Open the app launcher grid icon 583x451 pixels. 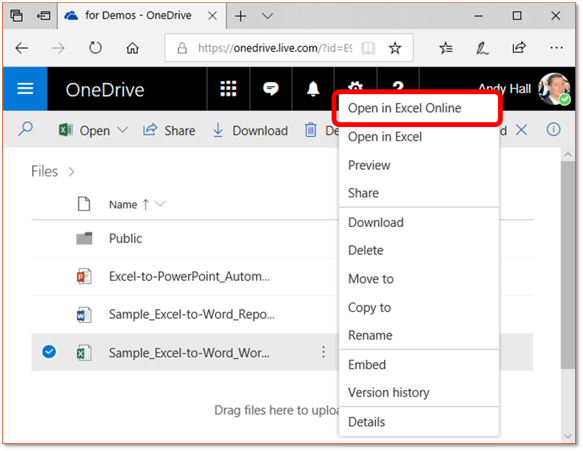click(x=228, y=89)
